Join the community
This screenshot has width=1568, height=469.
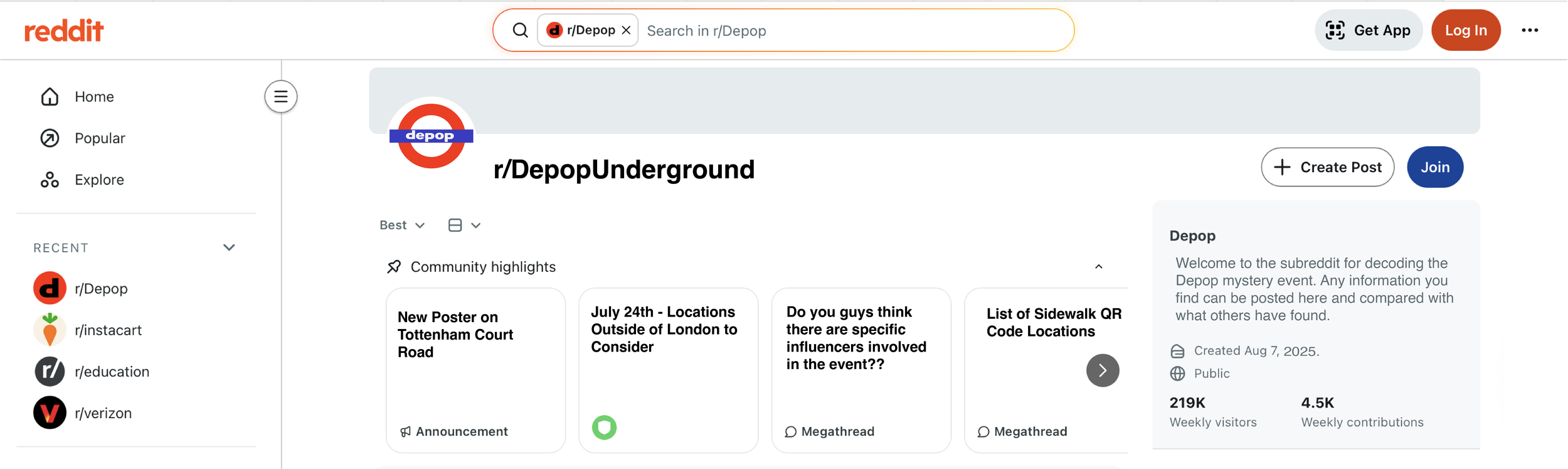[x=1435, y=167]
